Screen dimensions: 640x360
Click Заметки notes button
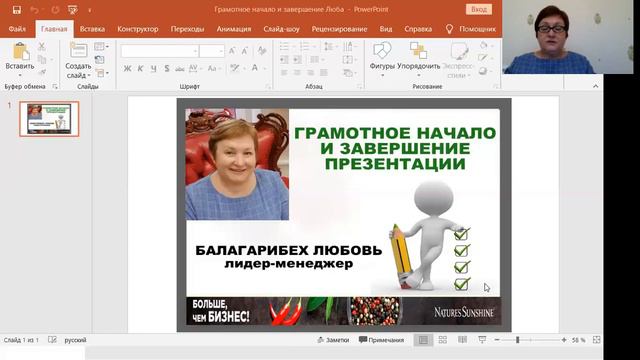pyautogui.click(x=333, y=340)
